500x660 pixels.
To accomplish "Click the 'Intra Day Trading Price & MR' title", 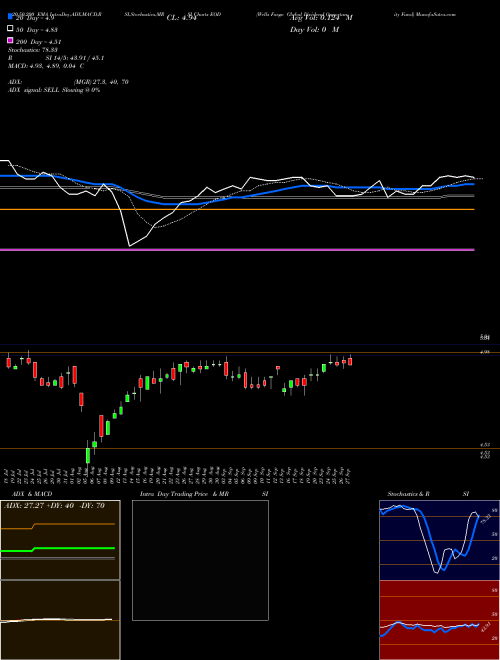I will click(184, 494).
